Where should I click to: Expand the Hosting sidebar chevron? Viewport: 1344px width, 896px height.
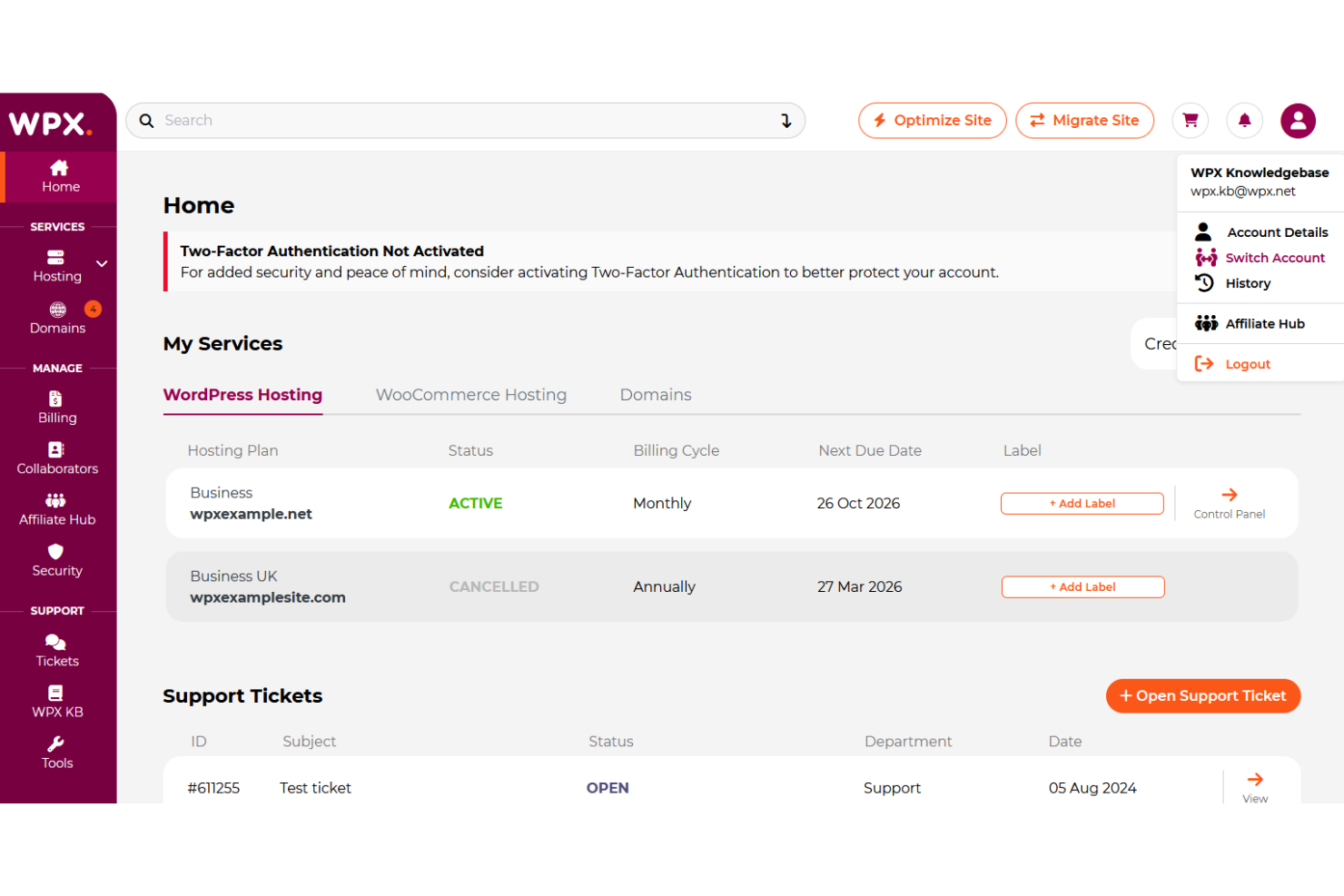101,263
